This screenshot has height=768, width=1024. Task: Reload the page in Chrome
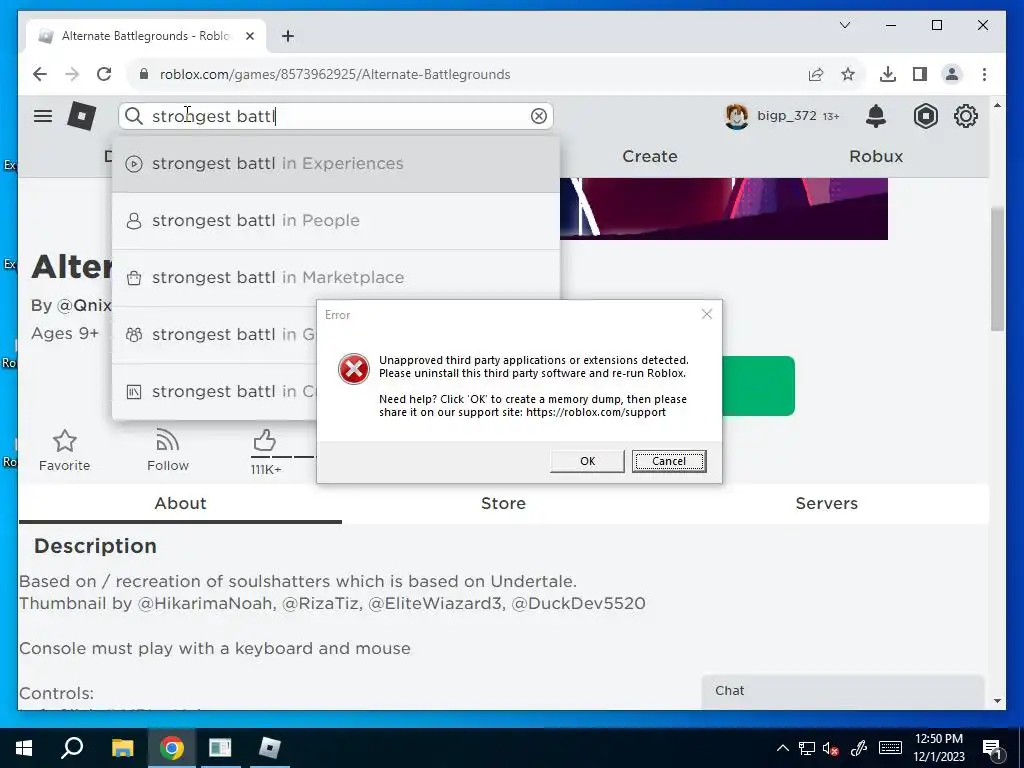(104, 74)
